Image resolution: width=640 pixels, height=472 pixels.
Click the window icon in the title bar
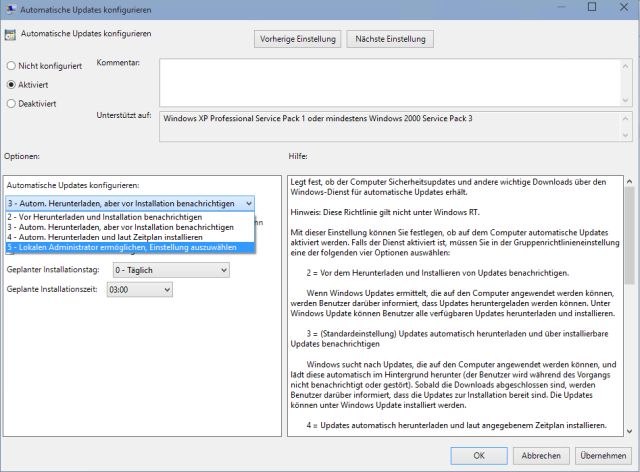(10, 8)
